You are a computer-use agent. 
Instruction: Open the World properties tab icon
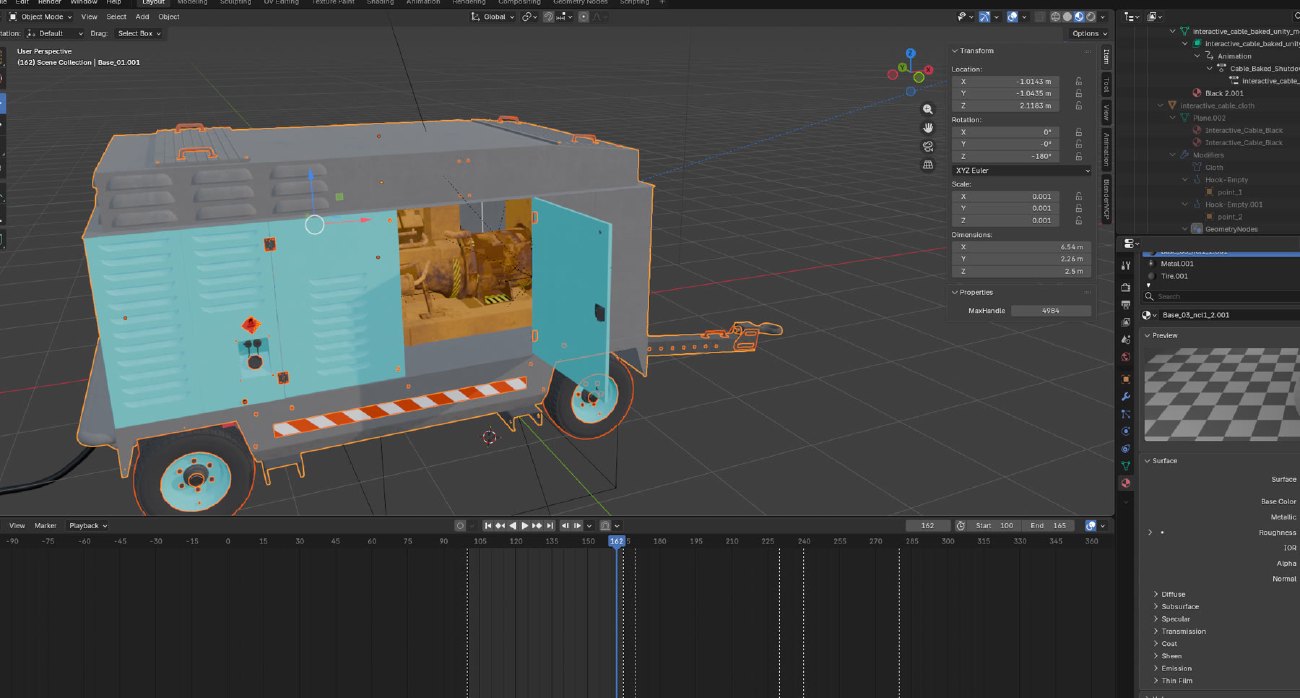point(1125,357)
